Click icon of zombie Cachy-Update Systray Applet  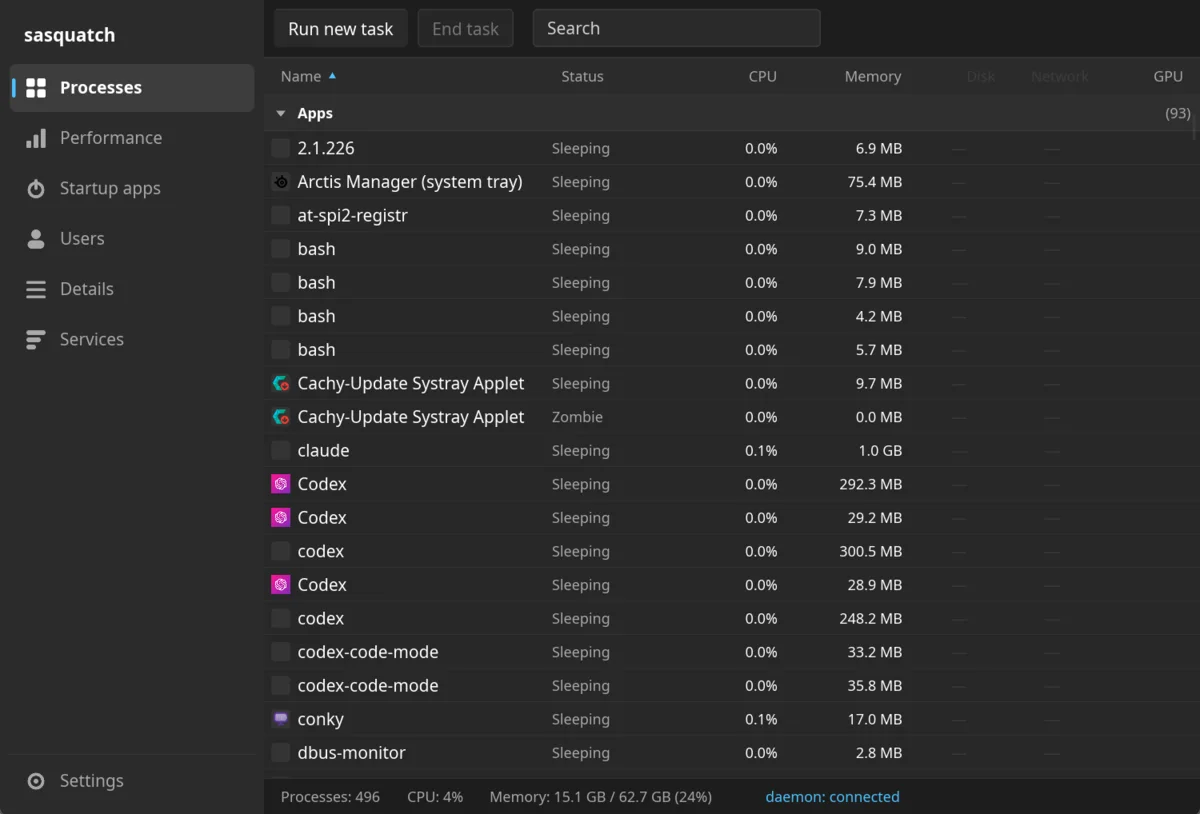(x=281, y=417)
